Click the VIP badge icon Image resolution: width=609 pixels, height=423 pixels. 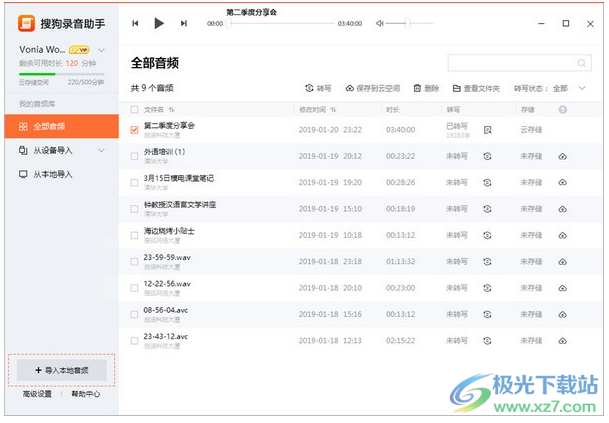(x=79, y=50)
